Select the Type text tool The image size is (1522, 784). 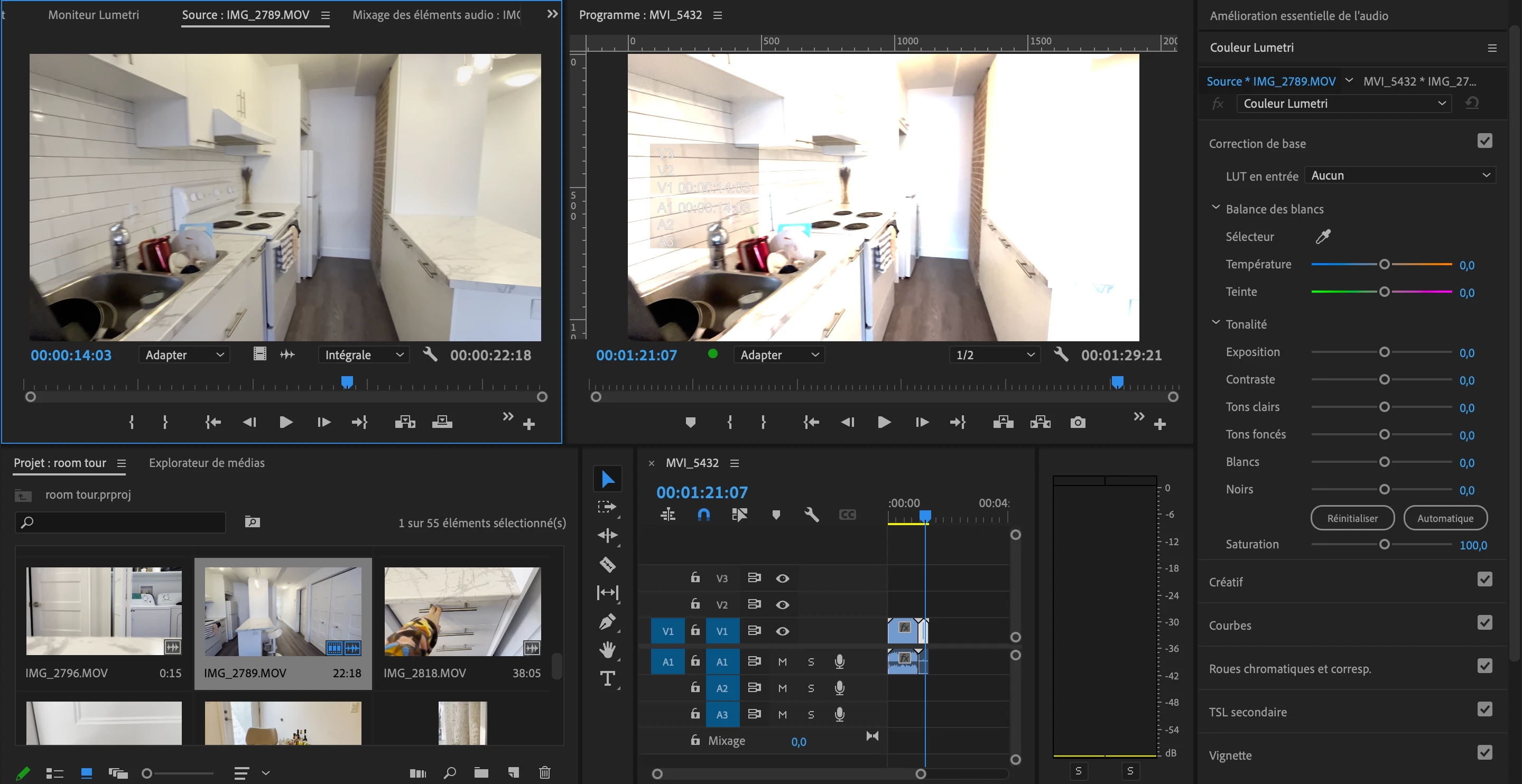[x=607, y=678]
